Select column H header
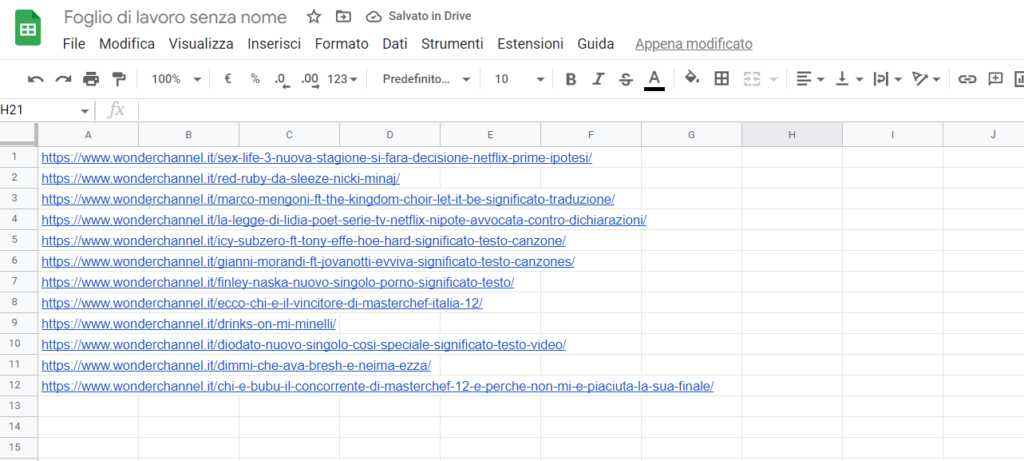 pyautogui.click(x=792, y=135)
